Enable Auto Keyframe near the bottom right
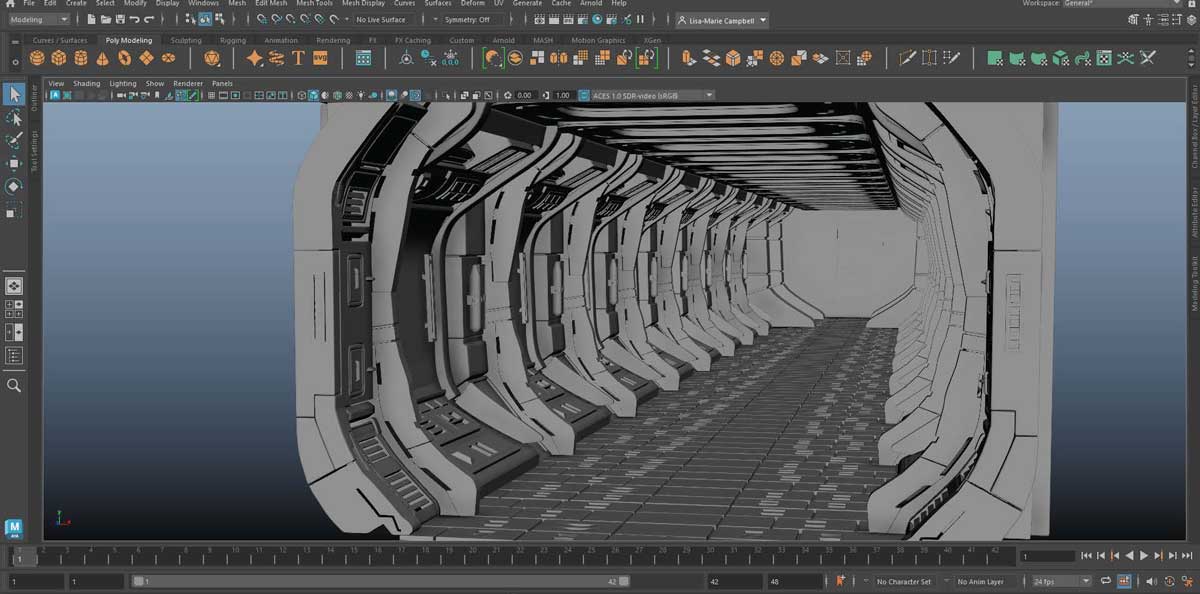Screen dimensions: 1200x594 [840, 580]
